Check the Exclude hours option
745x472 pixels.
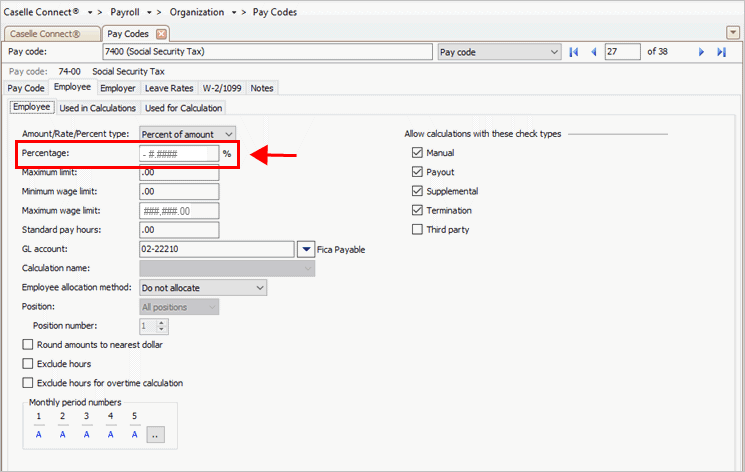point(28,364)
